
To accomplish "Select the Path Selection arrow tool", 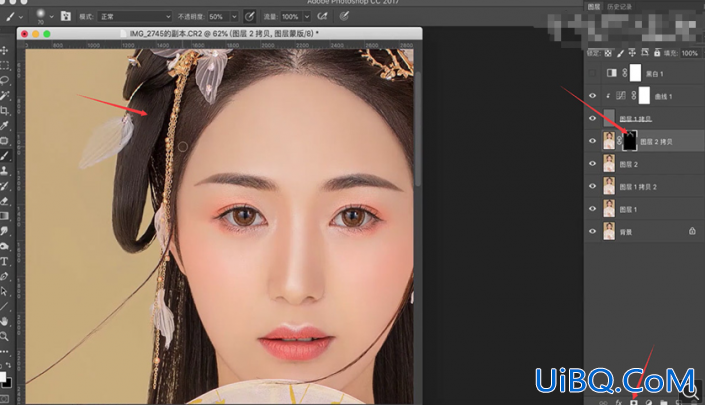I will 4,291.
